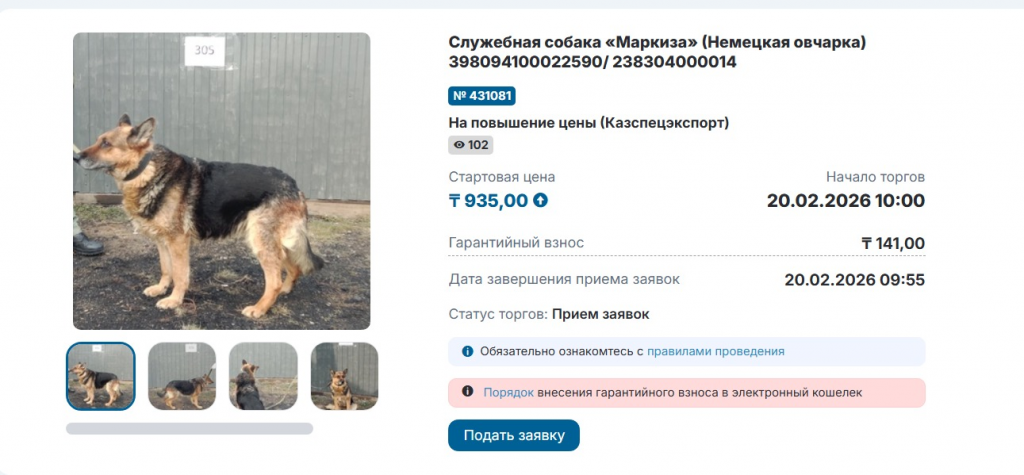
Task: Click the guarantee deposit amount ₸ 141,00
Action: point(892,243)
